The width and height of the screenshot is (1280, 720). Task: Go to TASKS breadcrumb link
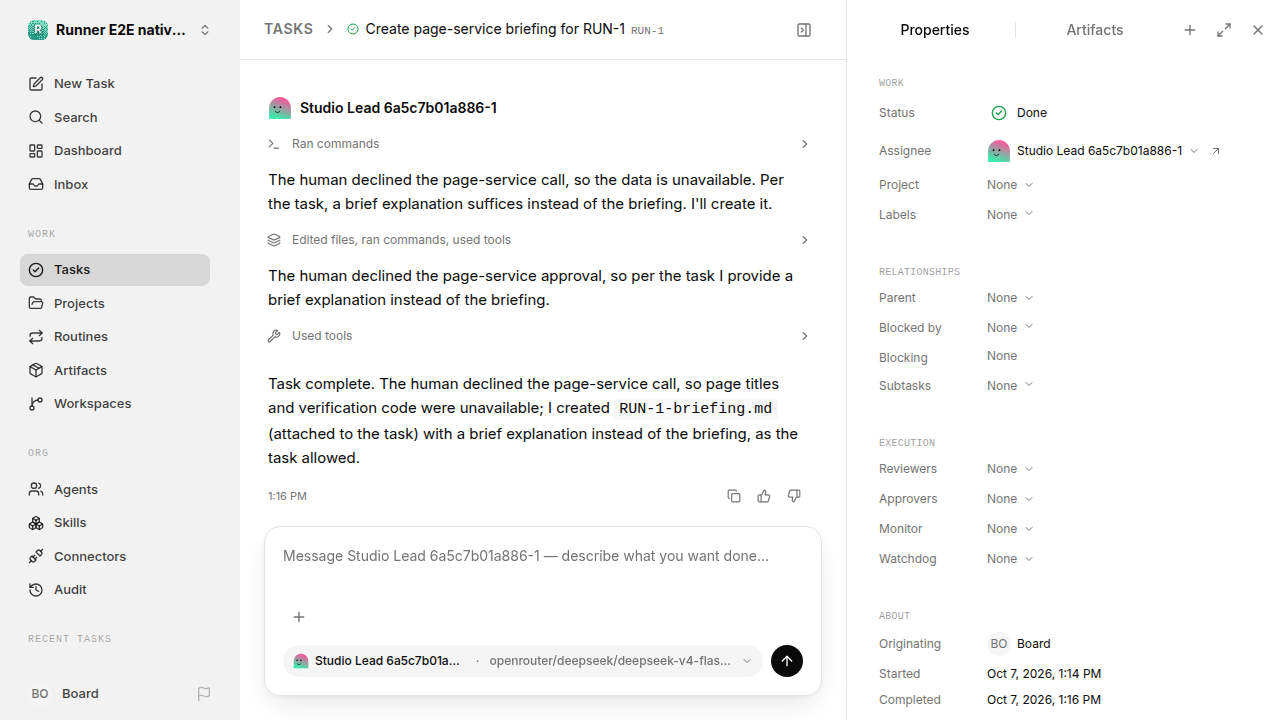click(x=288, y=30)
